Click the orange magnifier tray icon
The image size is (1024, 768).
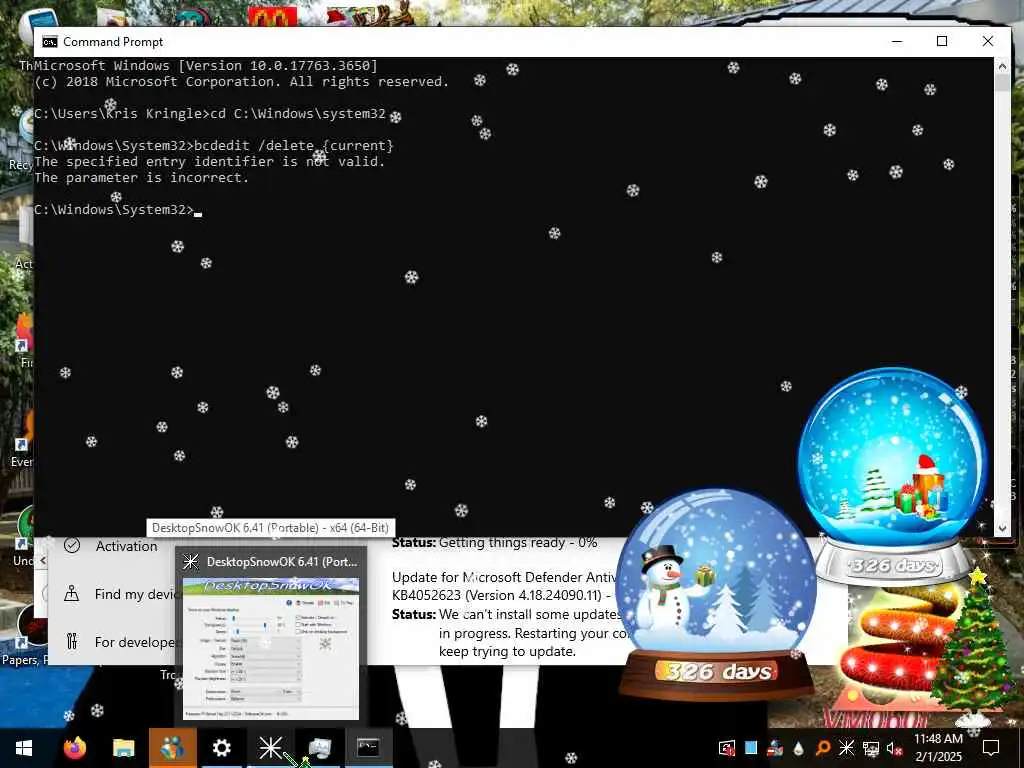pos(823,748)
